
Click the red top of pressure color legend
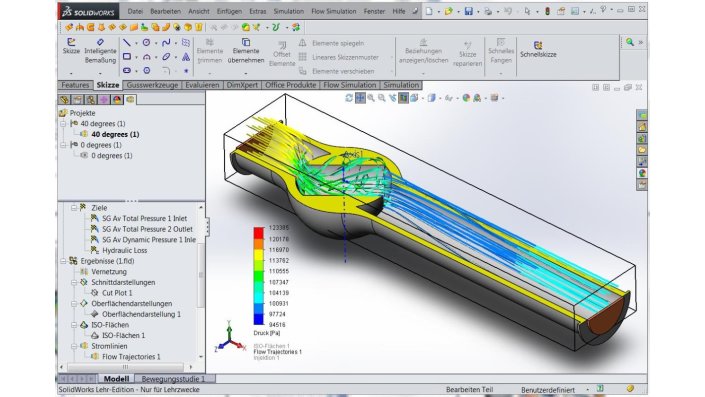click(x=259, y=233)
